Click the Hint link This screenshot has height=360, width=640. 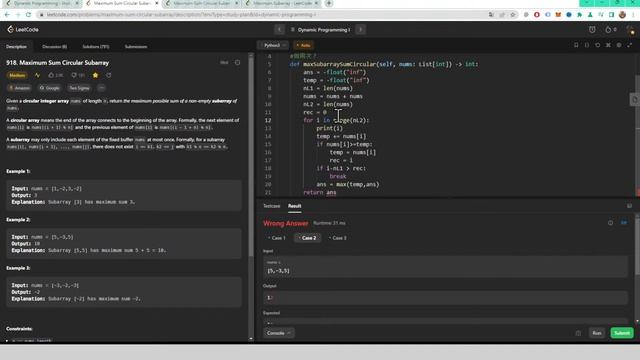tap(224, 62)
